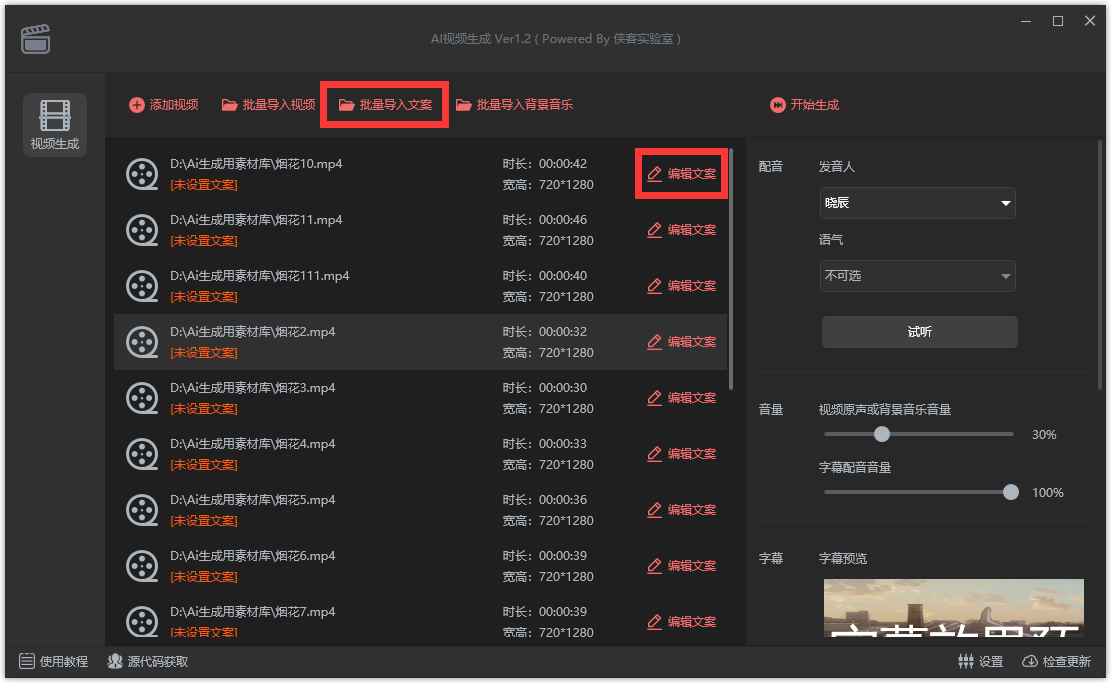Open the 设置 sliders icon in status bar

click(x=966, y=661)
